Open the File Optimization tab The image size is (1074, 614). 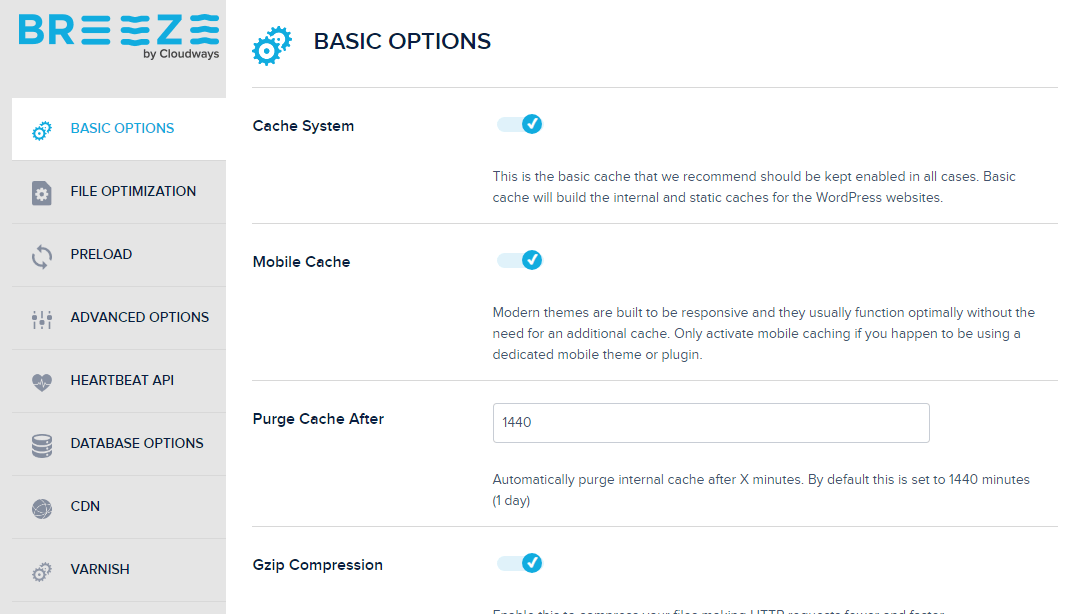(x=133, y=191)
